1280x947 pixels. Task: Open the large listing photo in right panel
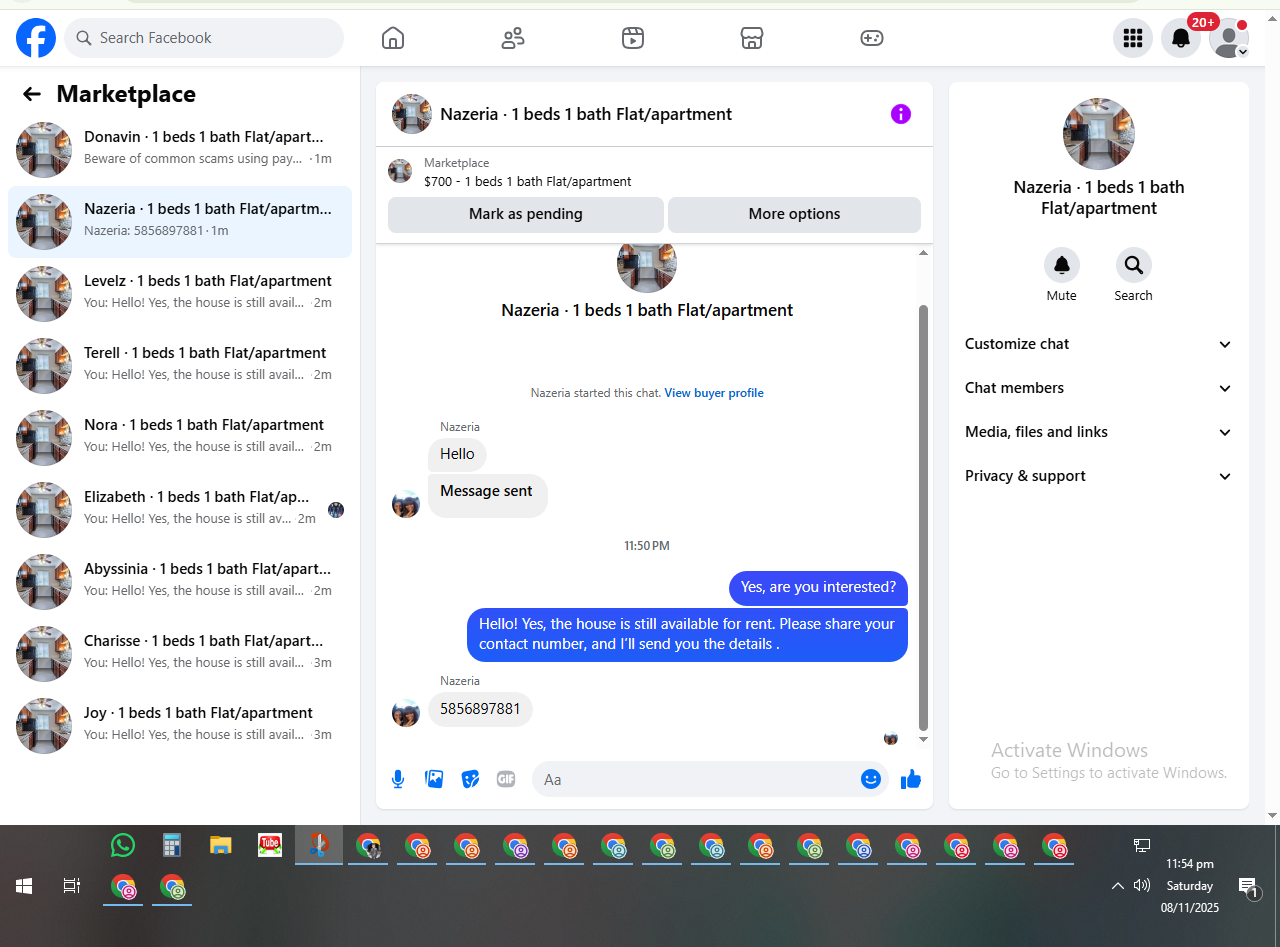coord(1099,134)
